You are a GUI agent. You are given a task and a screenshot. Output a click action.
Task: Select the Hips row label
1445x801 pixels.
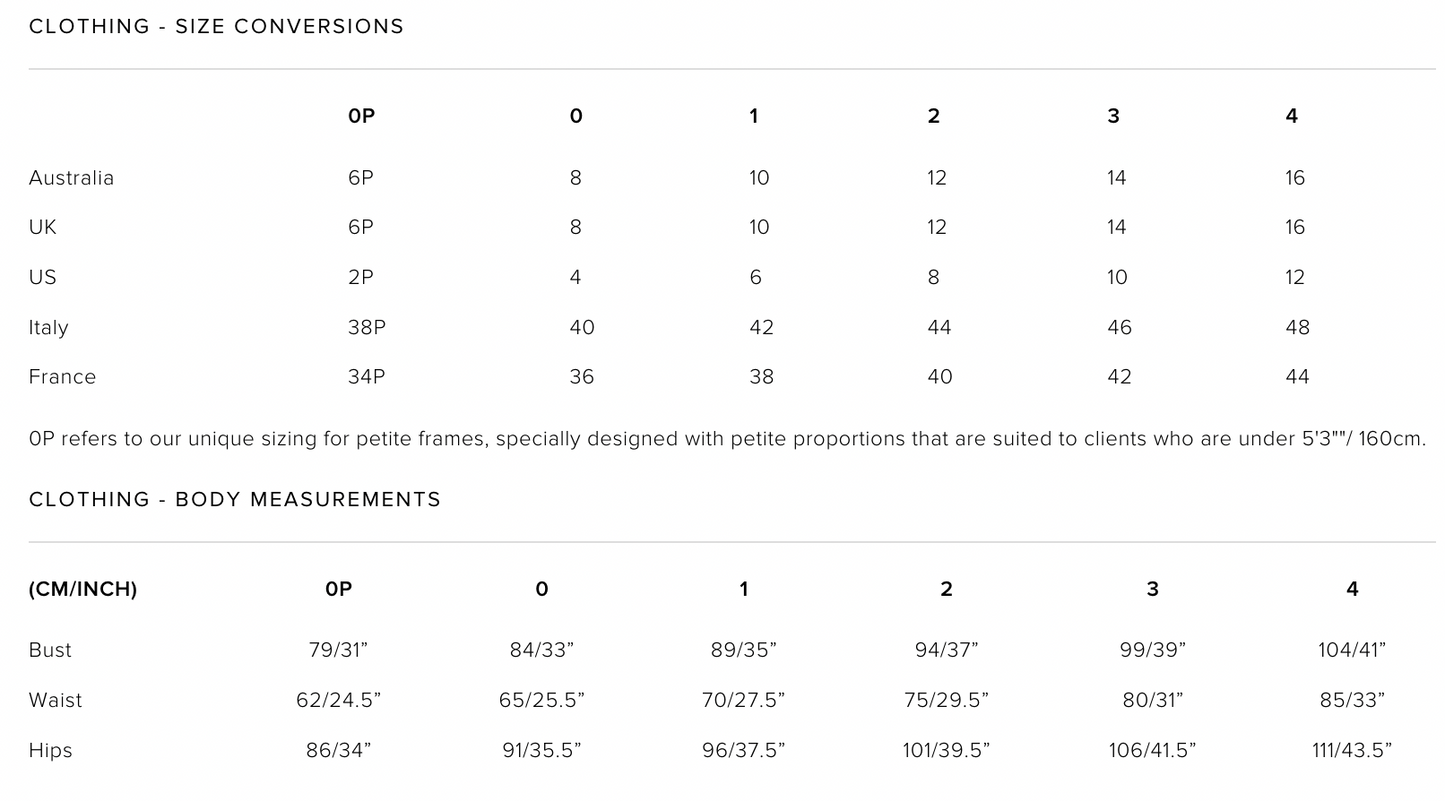(51, 751)
